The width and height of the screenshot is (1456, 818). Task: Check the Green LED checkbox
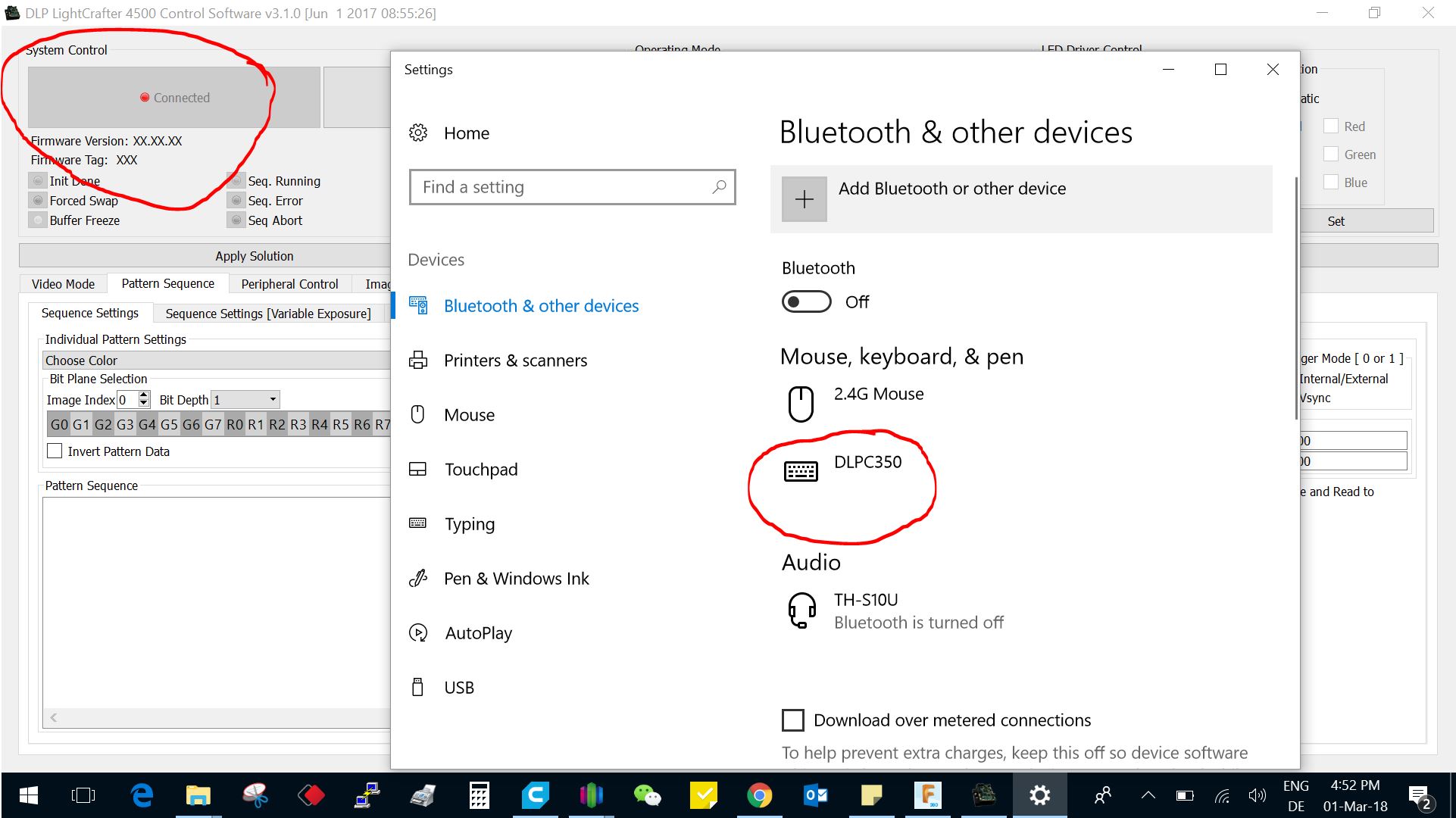(x=1331, y=155)
